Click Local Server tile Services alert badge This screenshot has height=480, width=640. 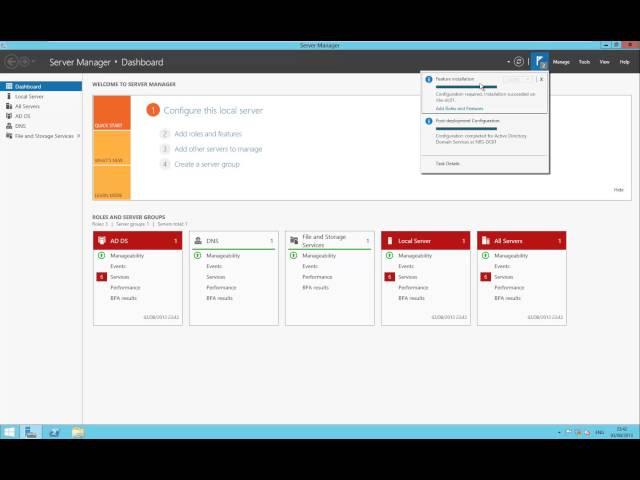(389, 277)
